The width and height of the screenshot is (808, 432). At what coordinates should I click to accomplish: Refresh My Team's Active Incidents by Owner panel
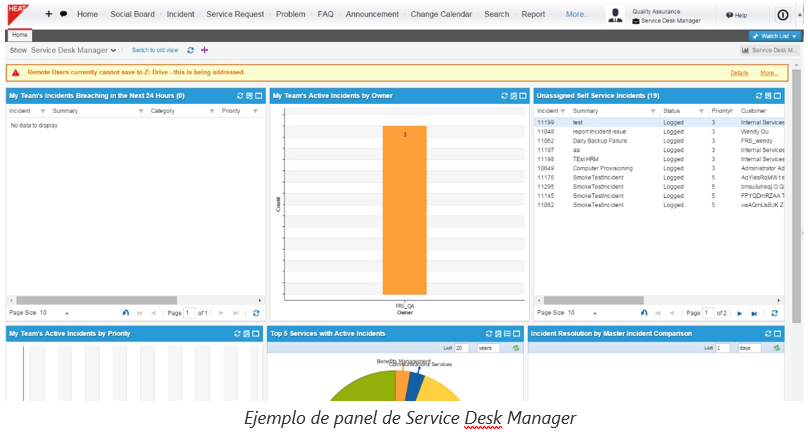(x=505, y=96)
